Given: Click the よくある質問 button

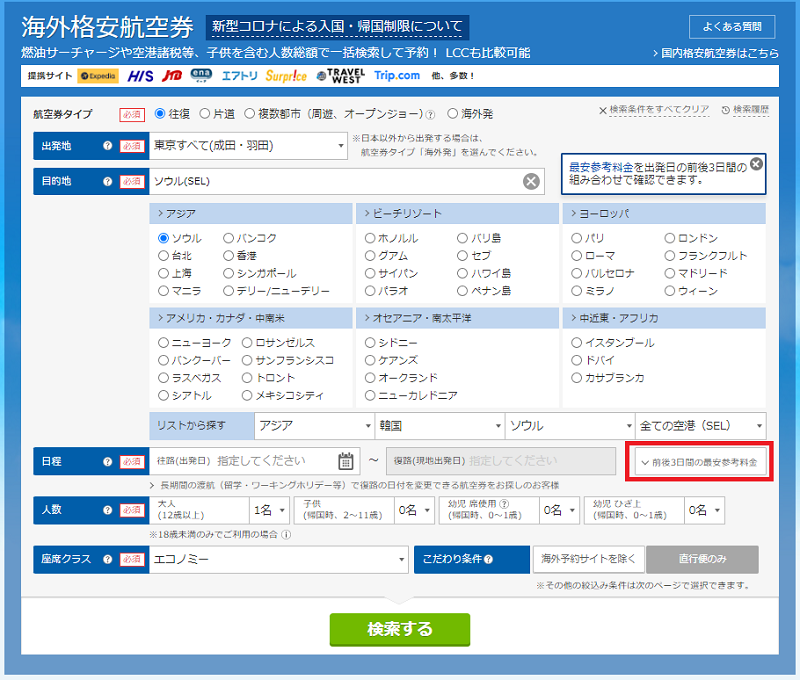Looking at the screenshot, I should tap(732, 27).
